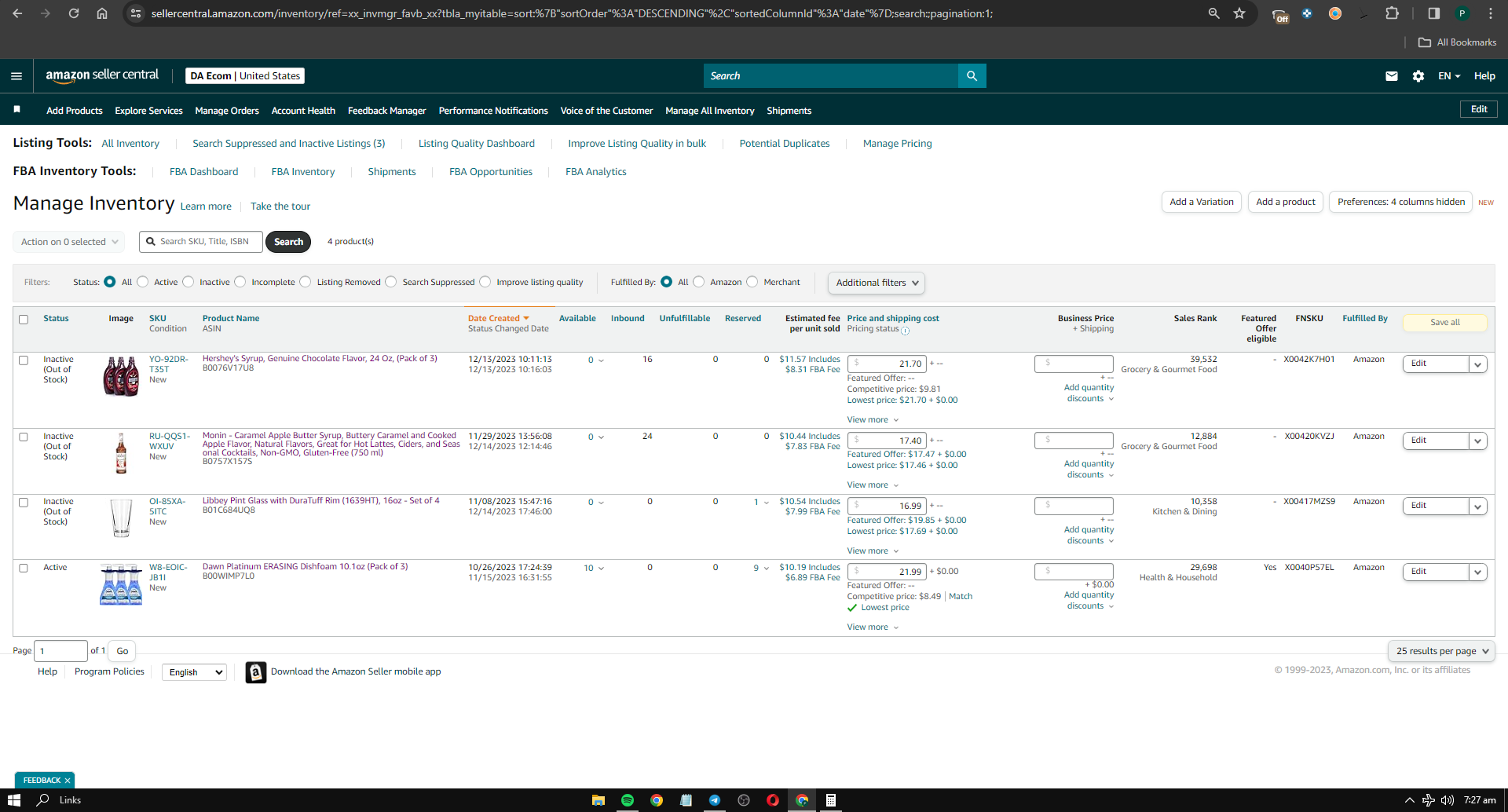Click the bookmark flag icon in nav bar
Viewport: 1508px width, 812px height.
coord(16,110)
